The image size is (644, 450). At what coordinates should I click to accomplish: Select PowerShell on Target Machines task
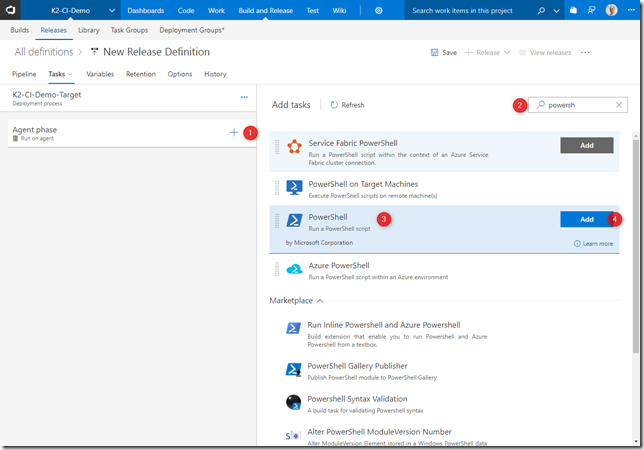[444, 189]
